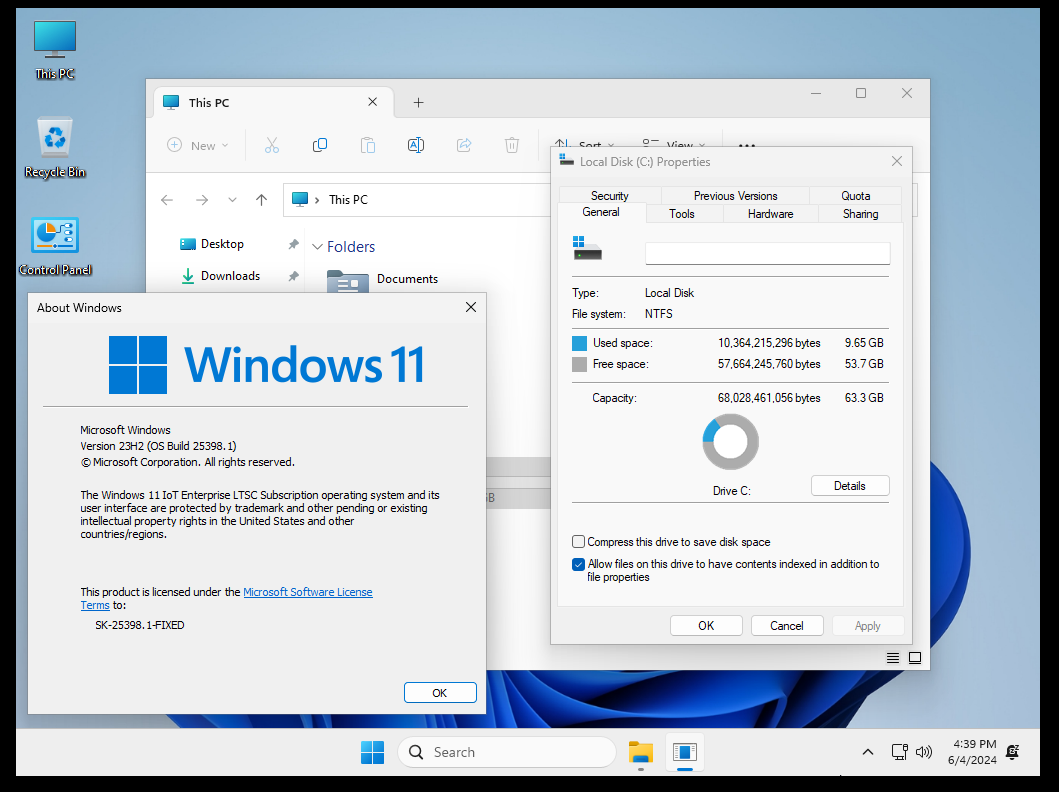Screen dimensions: 1059x792
Task: Click OK in Local Disk Properties
Action: click(706, 626)
